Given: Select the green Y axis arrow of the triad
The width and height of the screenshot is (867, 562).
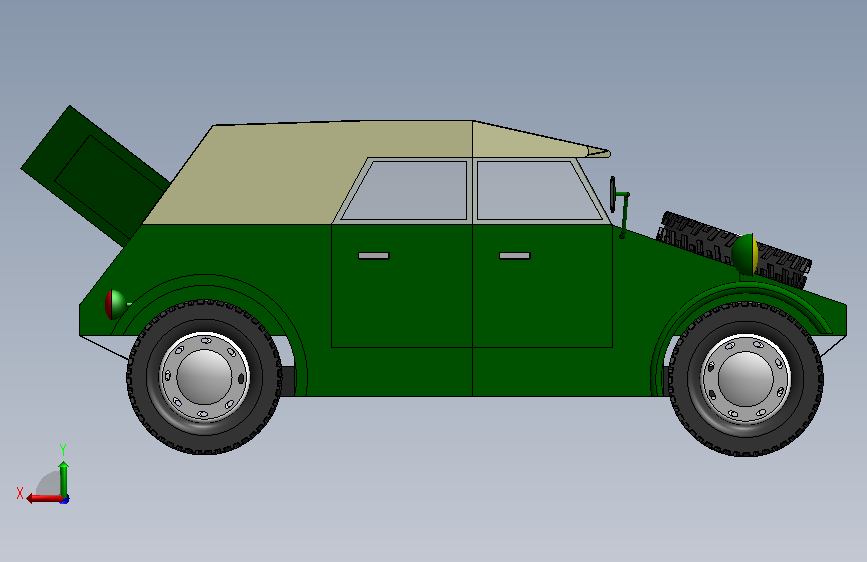Looking at the screenshot, I should [64, 478].
